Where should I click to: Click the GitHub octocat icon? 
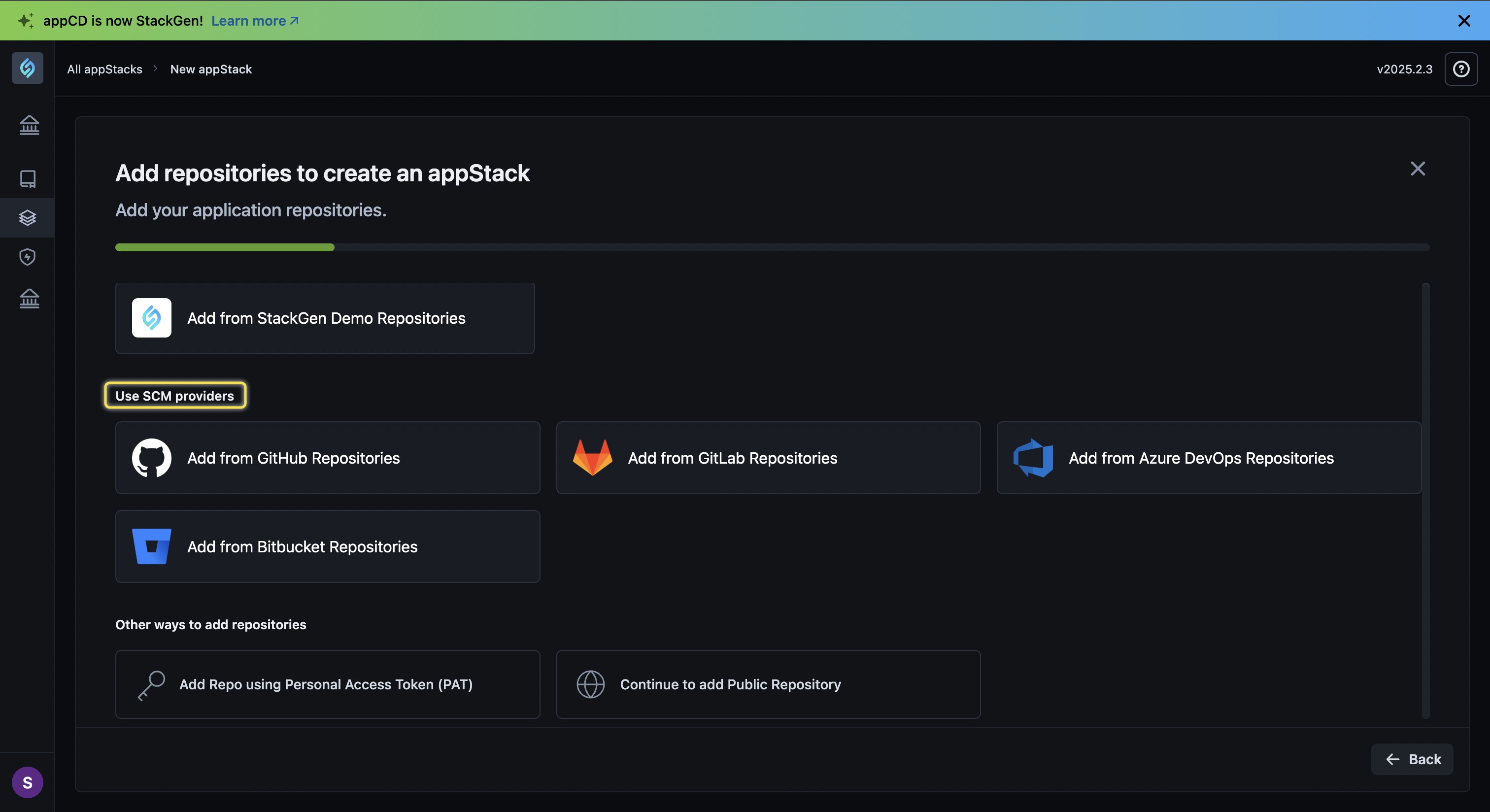[x=152, y=457]
